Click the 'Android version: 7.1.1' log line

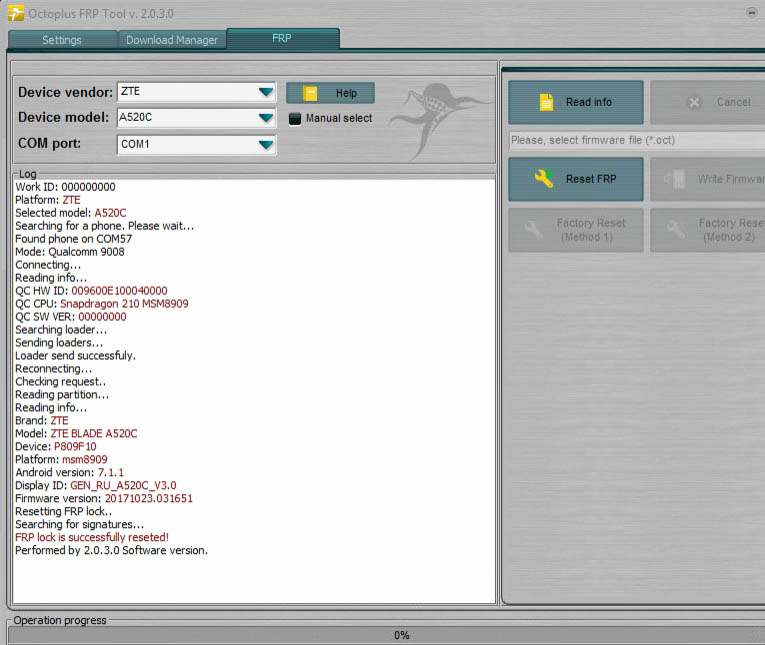(x=69, y=472)
